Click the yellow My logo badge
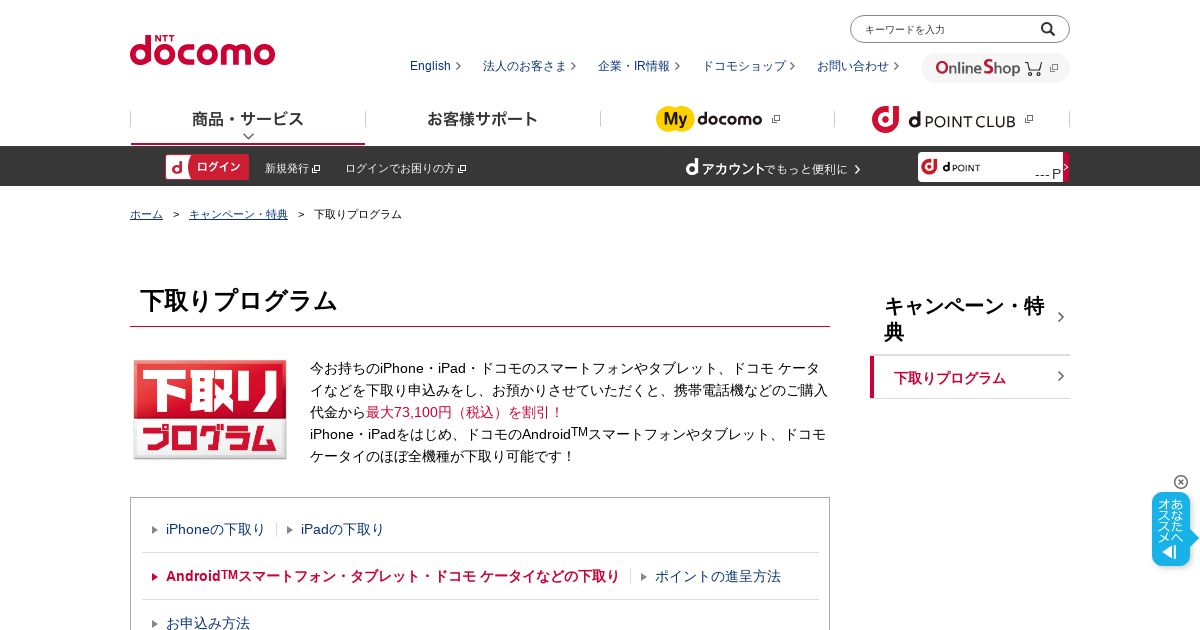1200x630 pixels. [x=675, y=119]
